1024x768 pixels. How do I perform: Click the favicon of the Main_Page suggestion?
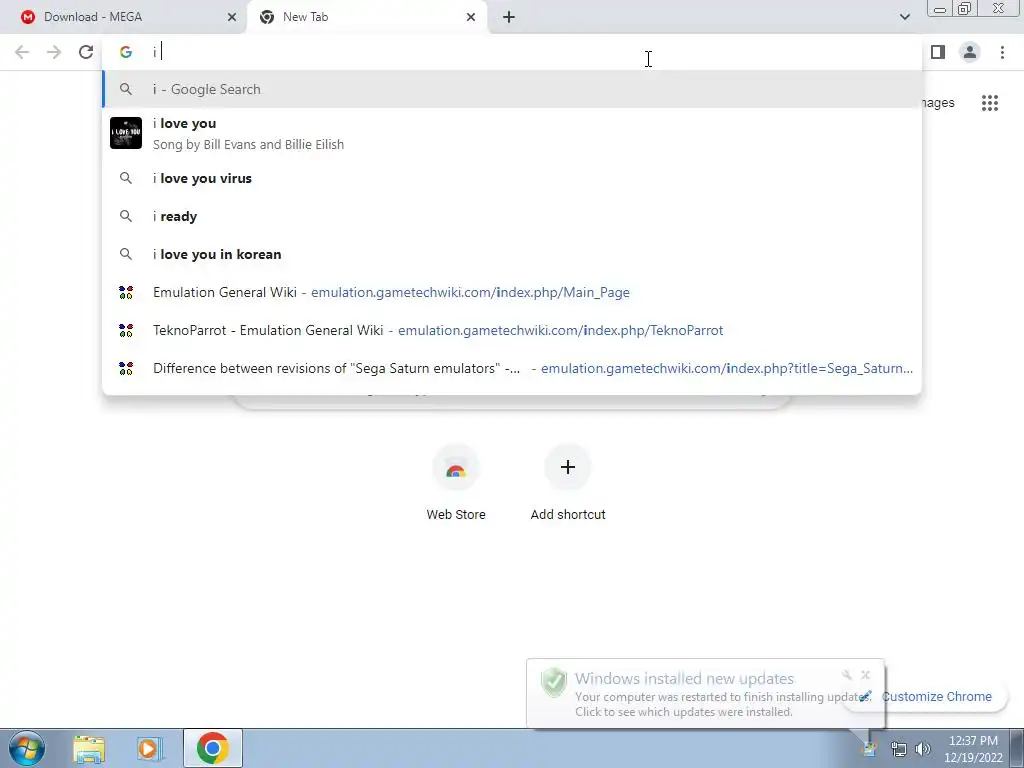click(x=126, y=293)
